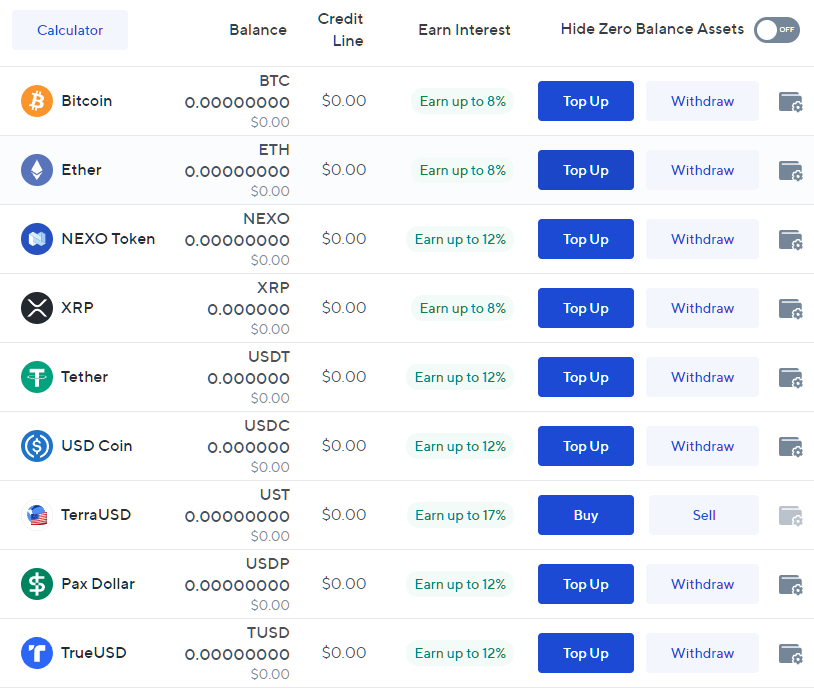Viewport: 814px width, 689px height.
Task: Click the Credit Line column header
Action: click(341, 30)
